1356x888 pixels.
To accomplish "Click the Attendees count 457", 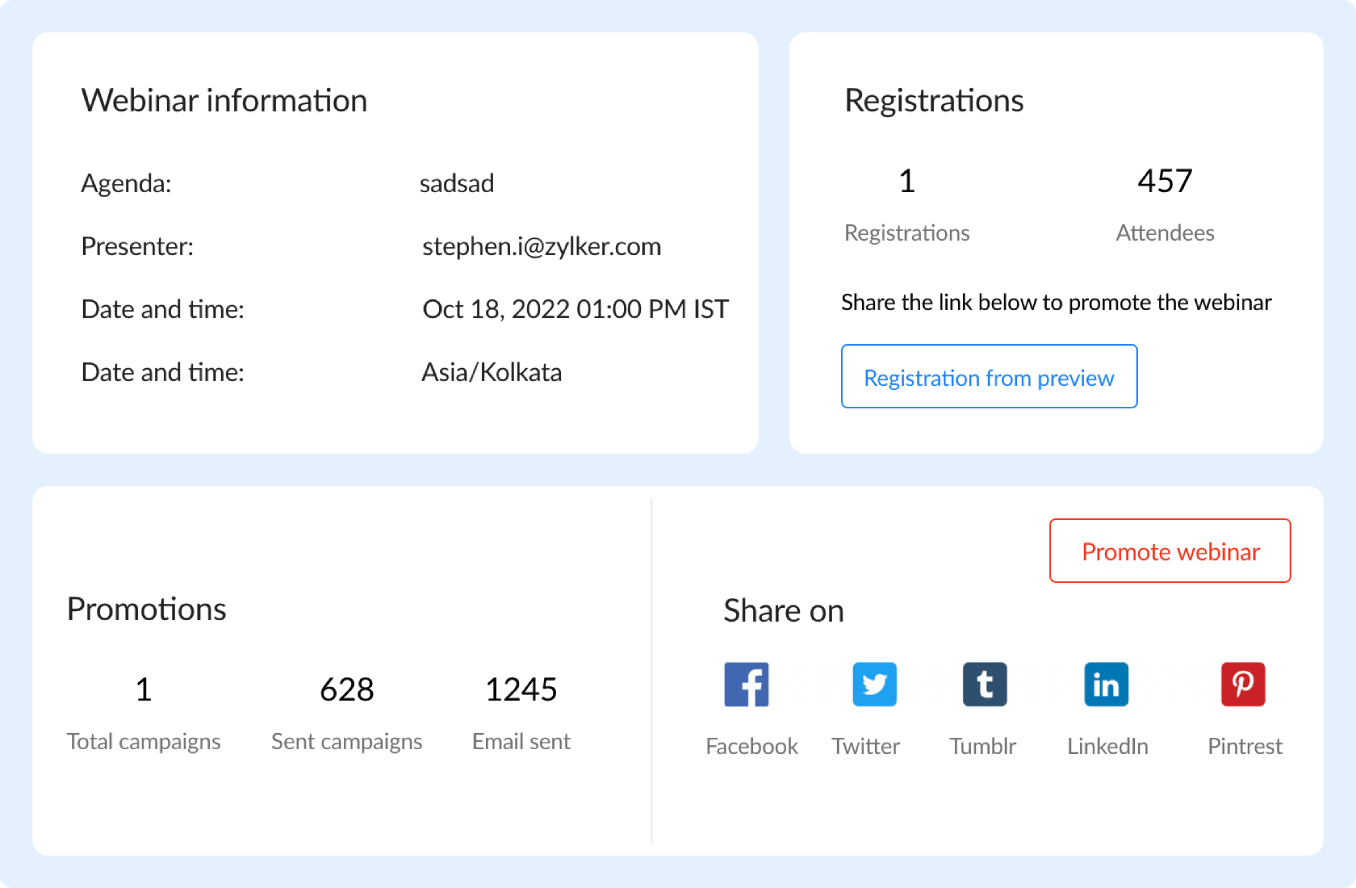I will point(1165,181).
